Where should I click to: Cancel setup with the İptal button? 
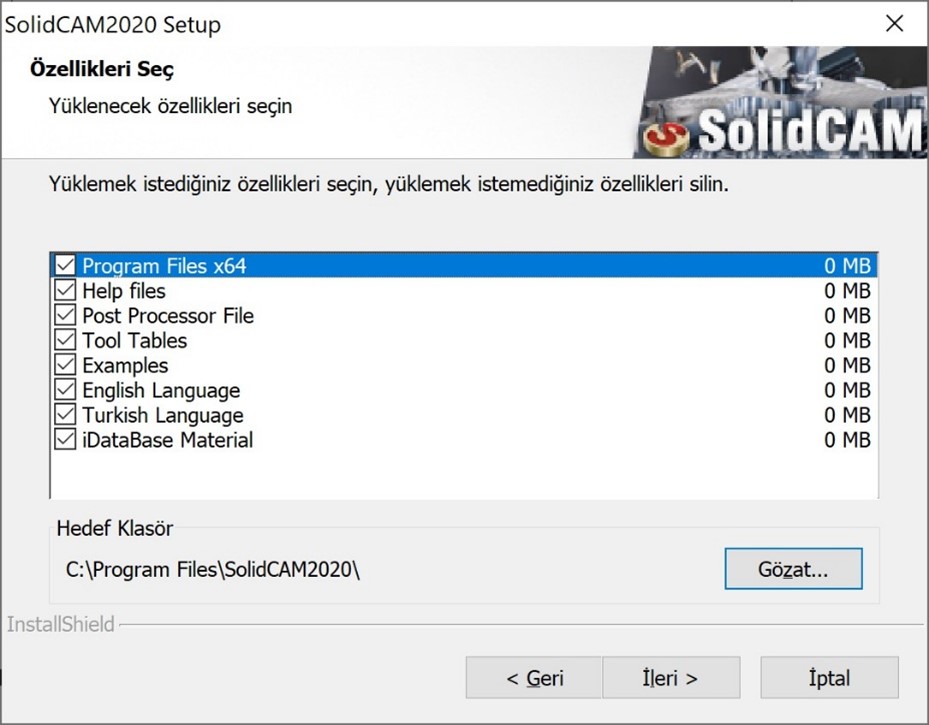pos(829,678)
